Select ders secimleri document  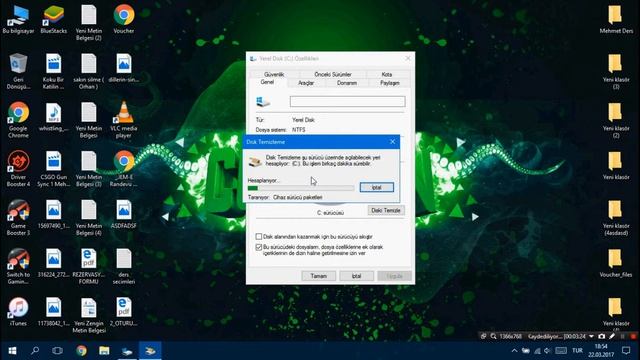click(x=124, y=266)
